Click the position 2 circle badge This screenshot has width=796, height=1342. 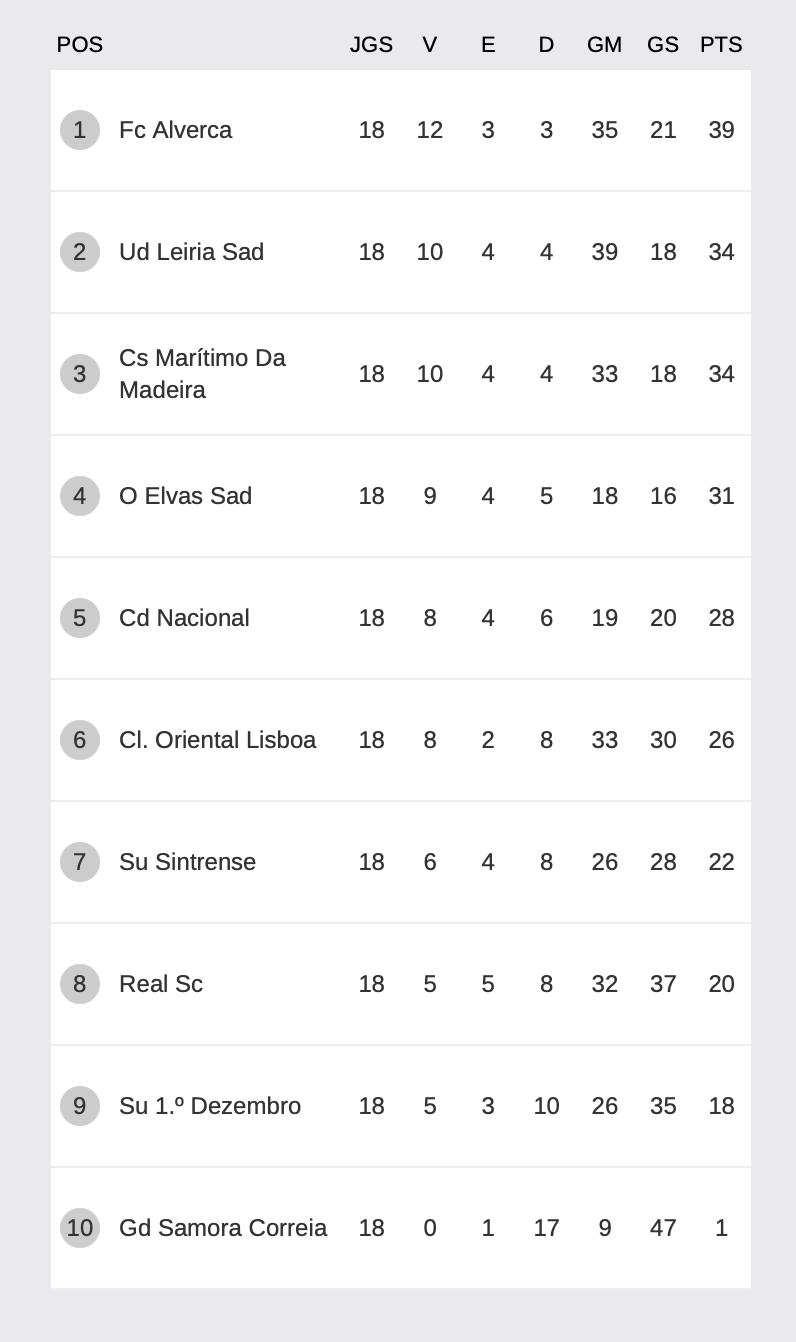pos(80,252)
